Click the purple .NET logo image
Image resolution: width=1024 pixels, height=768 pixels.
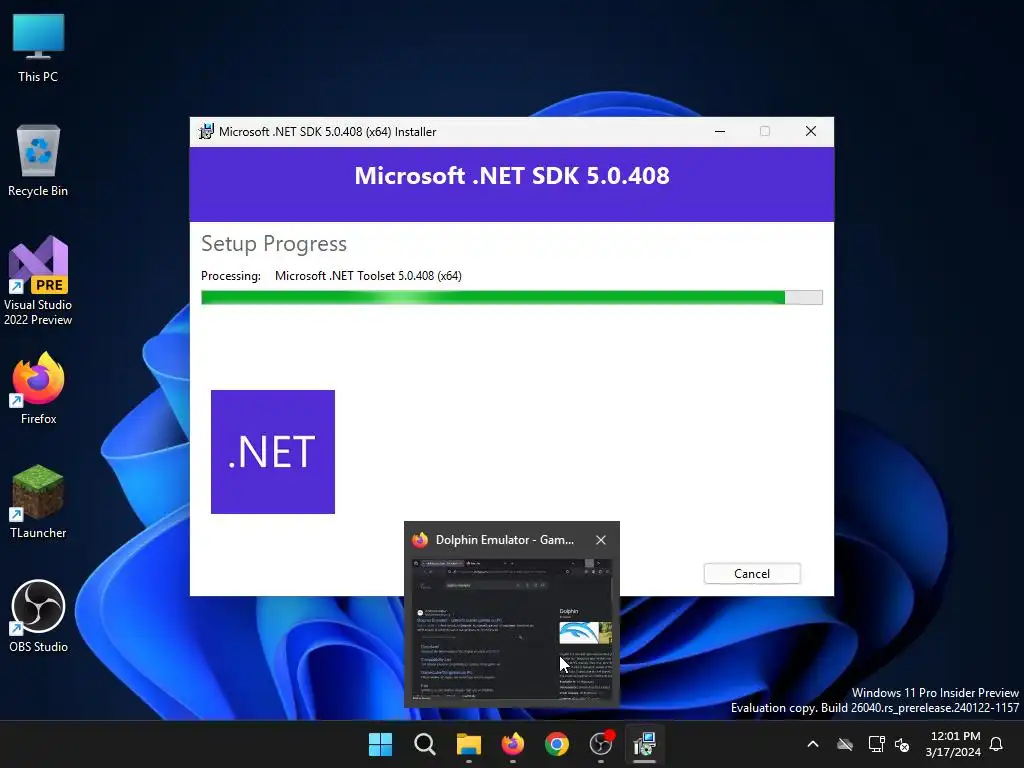273,452
